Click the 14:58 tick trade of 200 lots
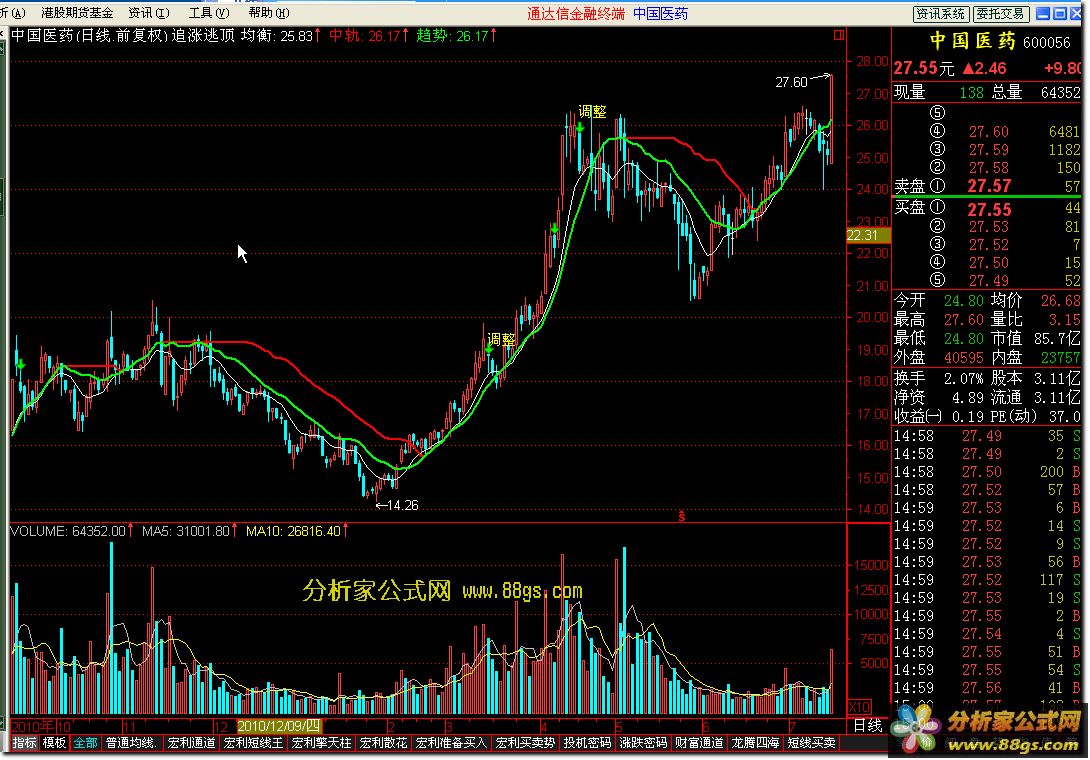Image resolution: width=1090 pixels, height=760 pixels. [x=986, y=471]
